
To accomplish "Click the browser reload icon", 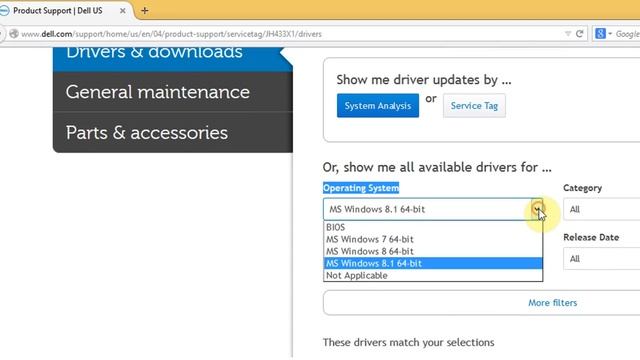I will pyautogui.click(x=579, y=34).
